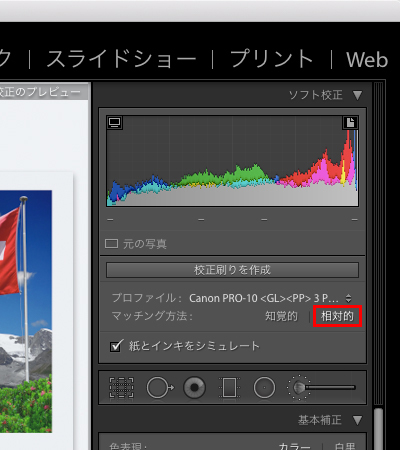Screen dimensions: 400x450
Task: Activate the Red Eye Correction tool
Action: (x=194, y=387)
